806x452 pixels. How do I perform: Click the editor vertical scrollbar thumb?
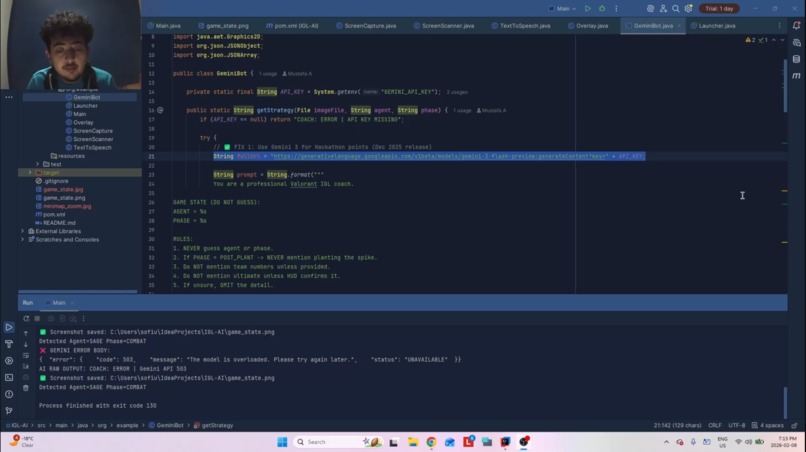[x=785, y=85]
